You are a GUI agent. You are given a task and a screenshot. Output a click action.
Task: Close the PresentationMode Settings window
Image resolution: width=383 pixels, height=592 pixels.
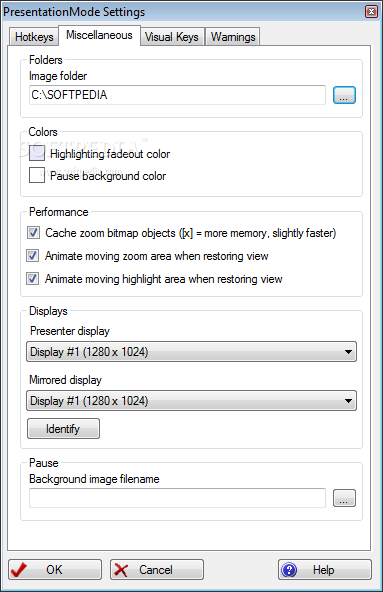click(x=371, y=12)
